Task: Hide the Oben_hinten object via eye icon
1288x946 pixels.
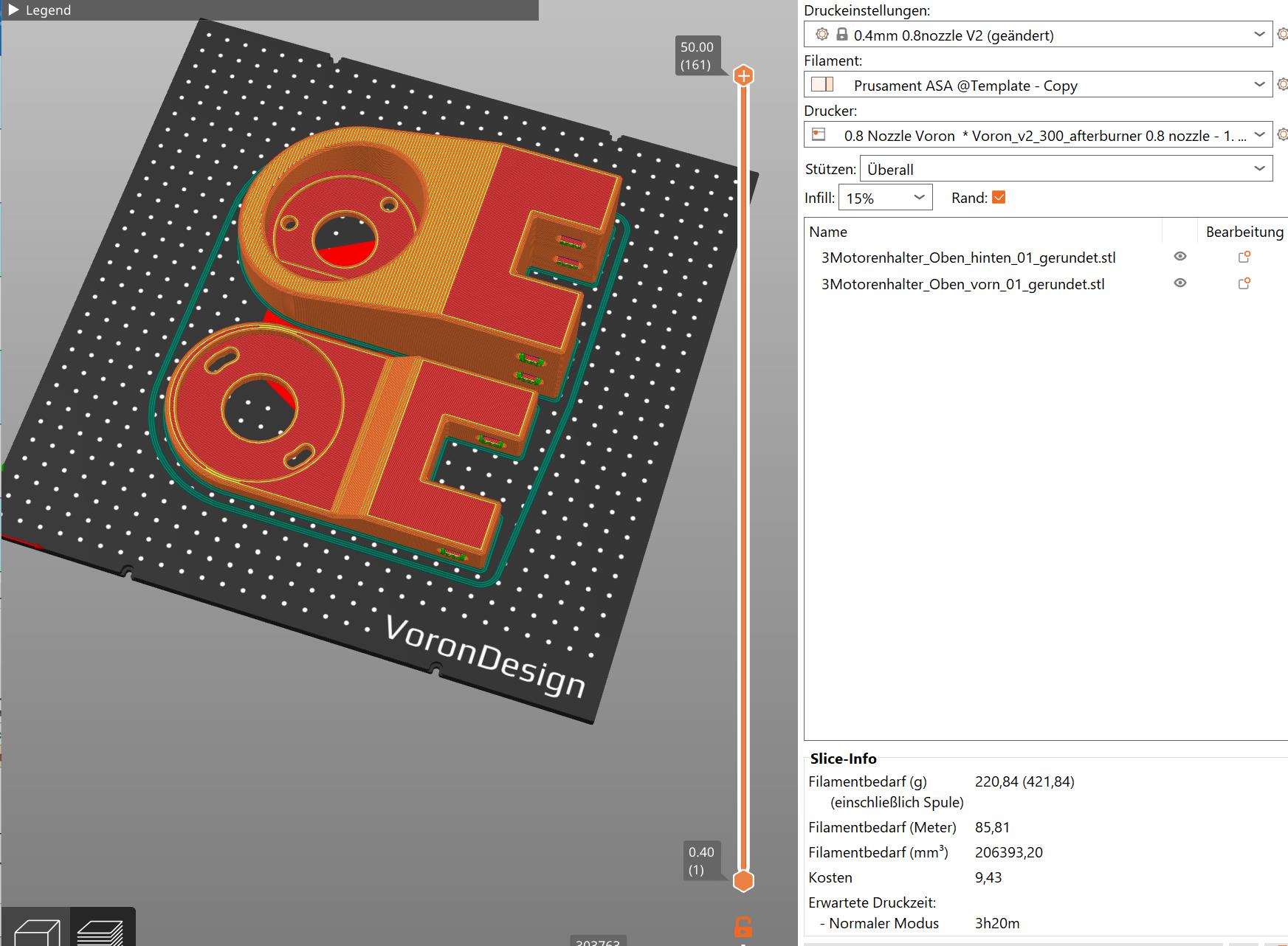Action: pyautogui.click(x=1180, y=256)
